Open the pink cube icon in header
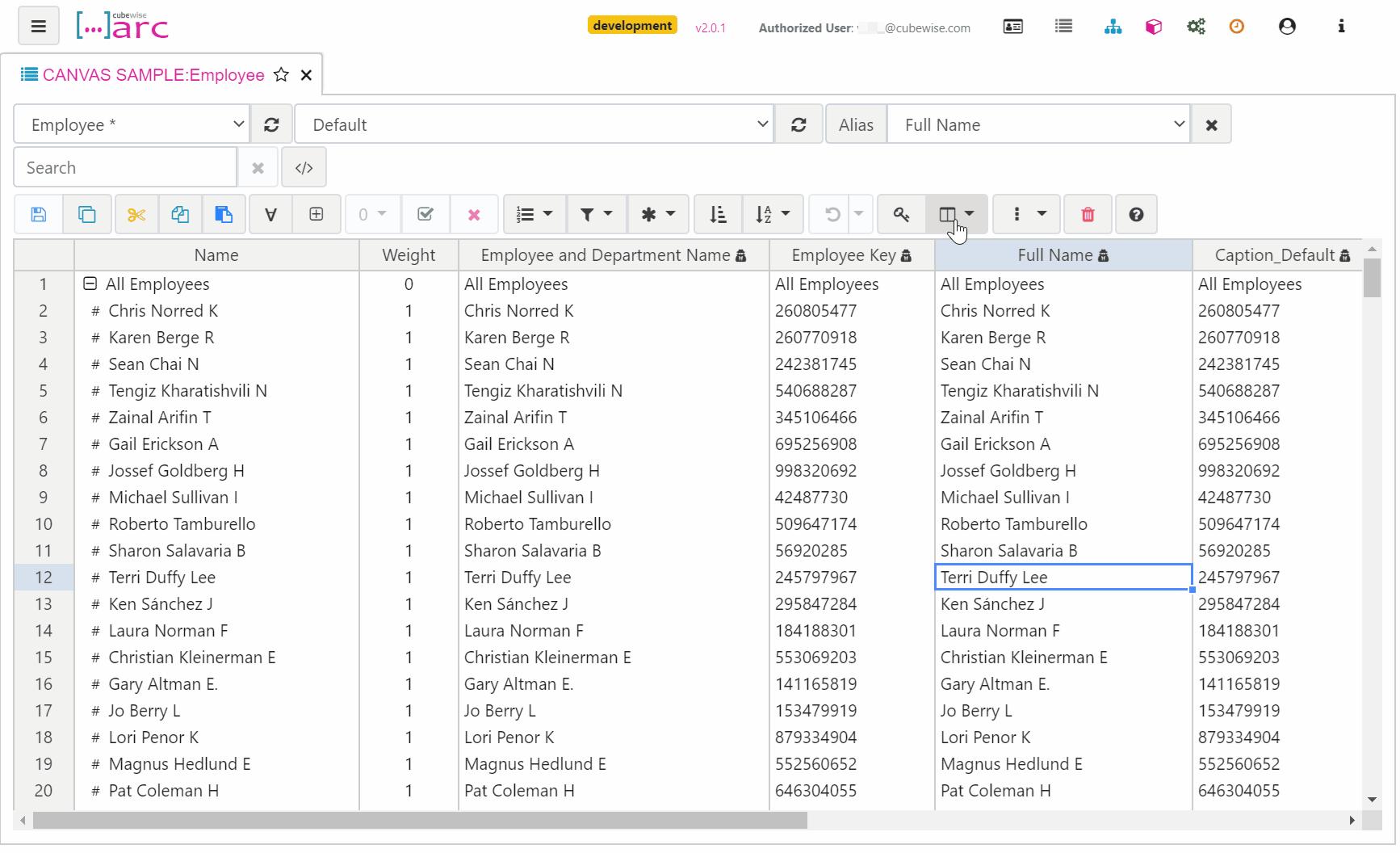Screen dimensions: 1400x853 [1154, 27]
